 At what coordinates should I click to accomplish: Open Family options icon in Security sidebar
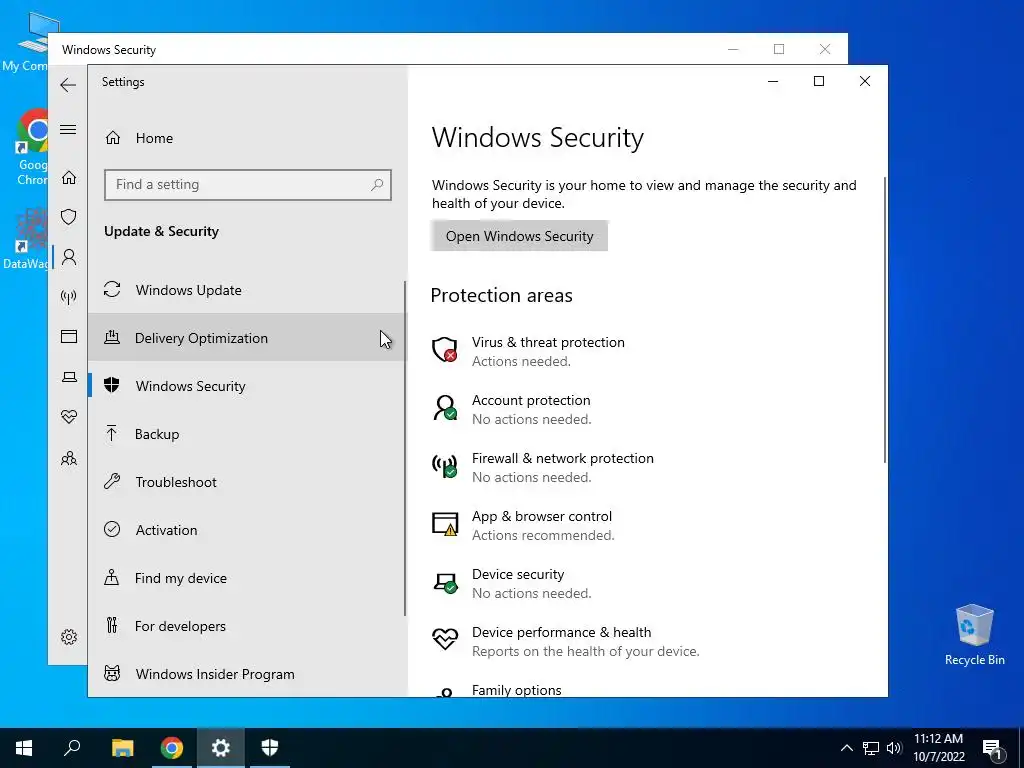point(69,458)
